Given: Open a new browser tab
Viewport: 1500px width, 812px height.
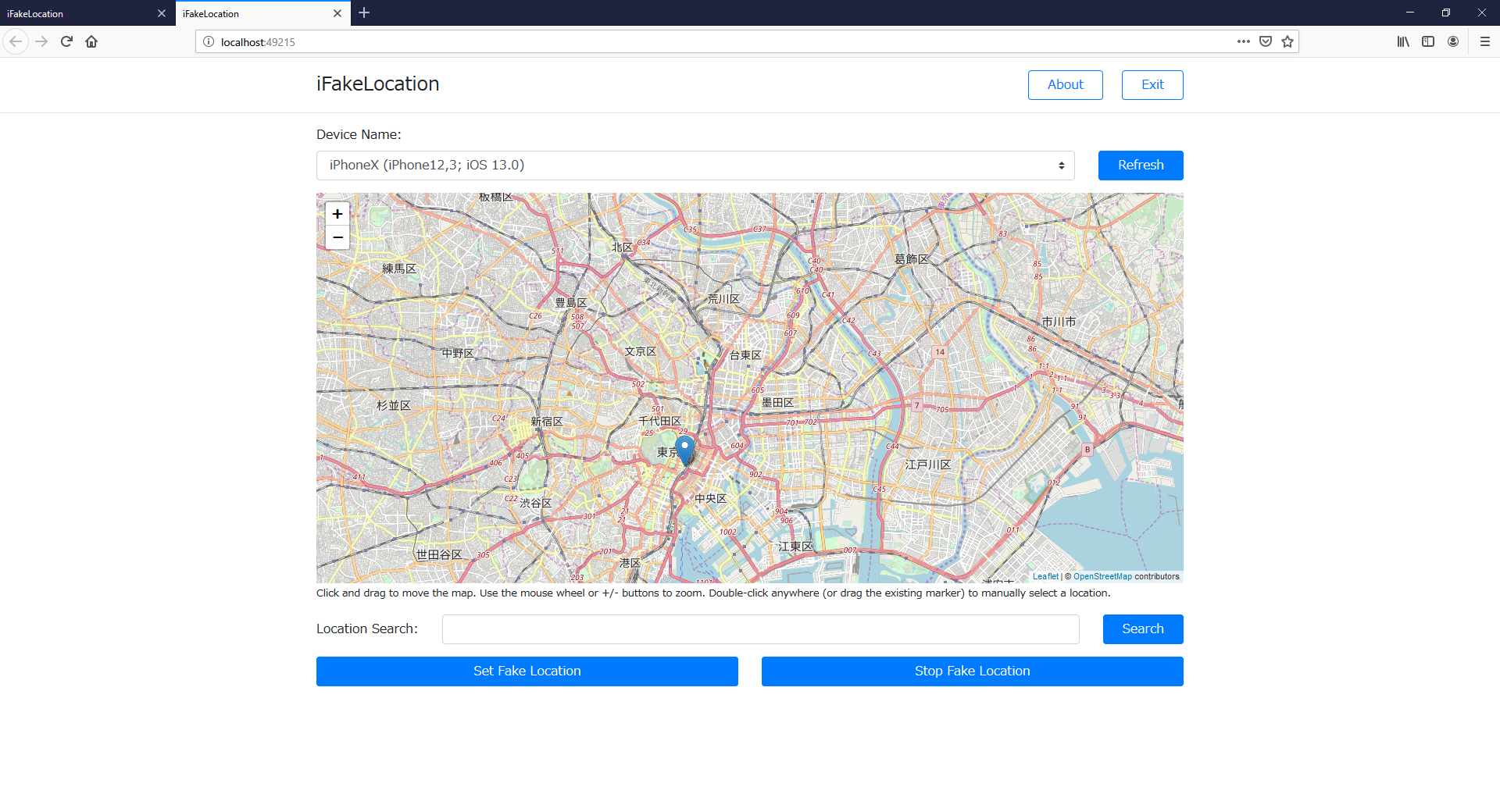Looking at the screenshot, I should pyautogui.click(x=364, y=12).
